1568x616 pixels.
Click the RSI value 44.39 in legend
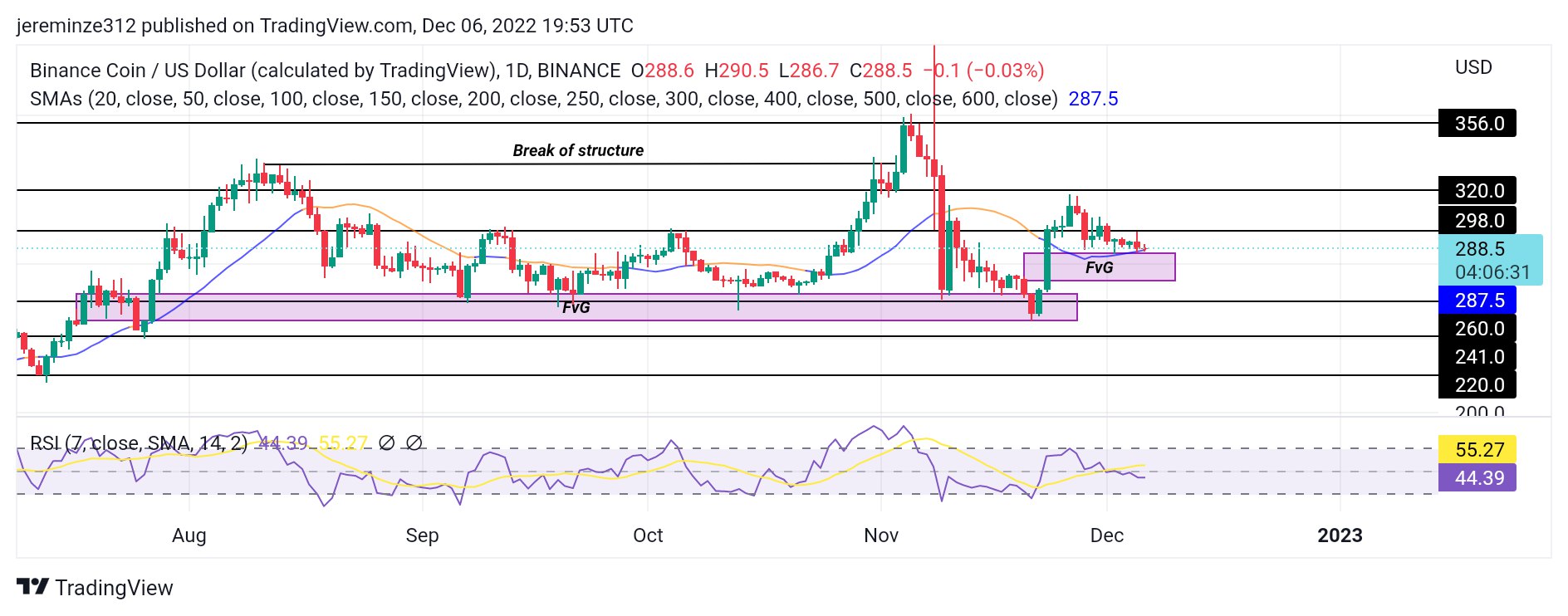click(283, 443)
